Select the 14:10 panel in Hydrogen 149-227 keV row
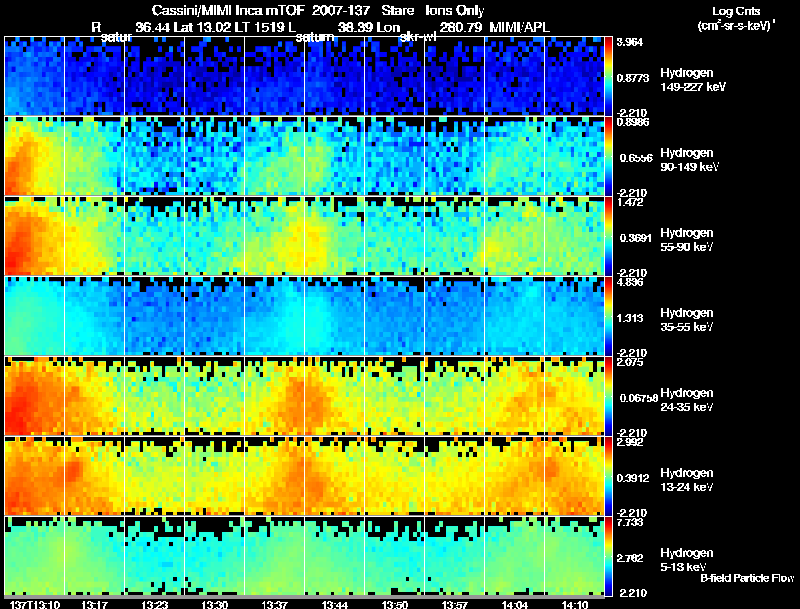This screenshot has height=609, width=800. click(574, 76)
